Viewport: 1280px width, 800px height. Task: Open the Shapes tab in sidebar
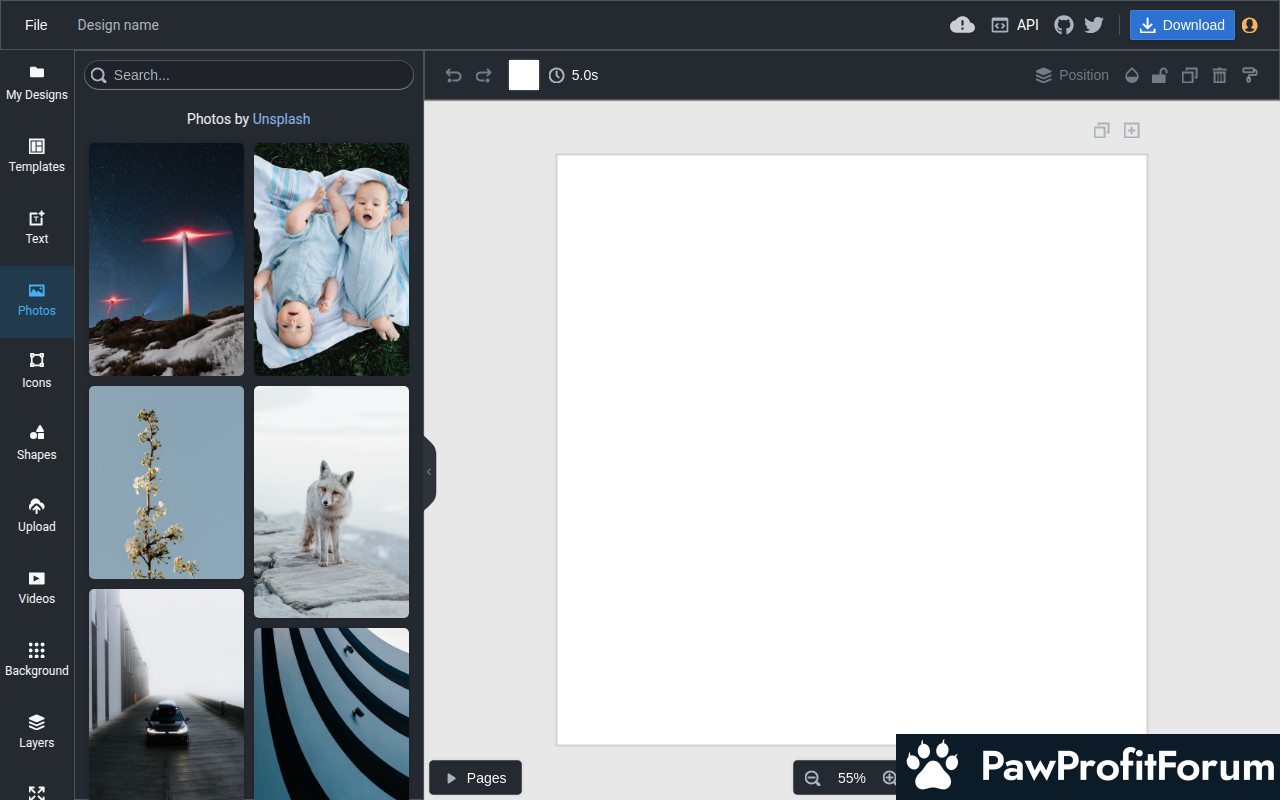37,443
